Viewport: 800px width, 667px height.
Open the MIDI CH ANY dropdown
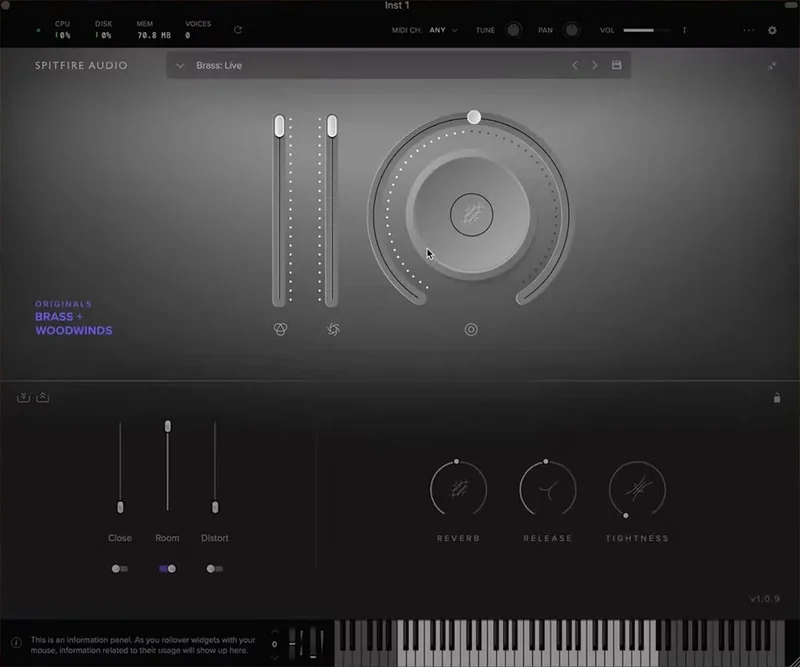[x=443, y=30]
